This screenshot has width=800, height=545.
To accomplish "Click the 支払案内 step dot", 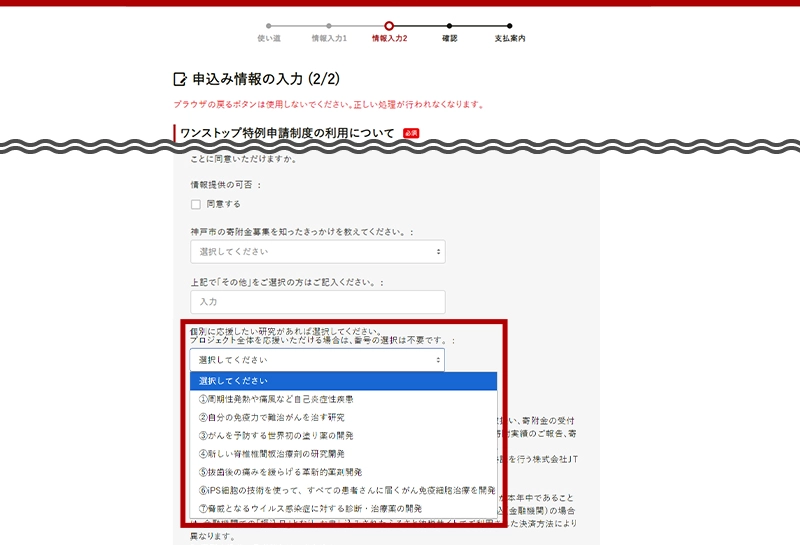I will pyautogui.click(x=509, y=26).
